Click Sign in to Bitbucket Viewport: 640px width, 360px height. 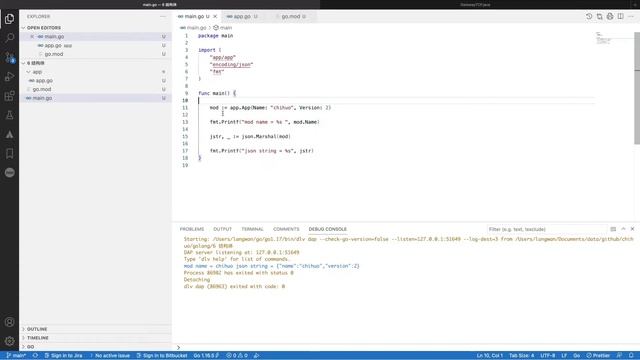click(162, 356)
